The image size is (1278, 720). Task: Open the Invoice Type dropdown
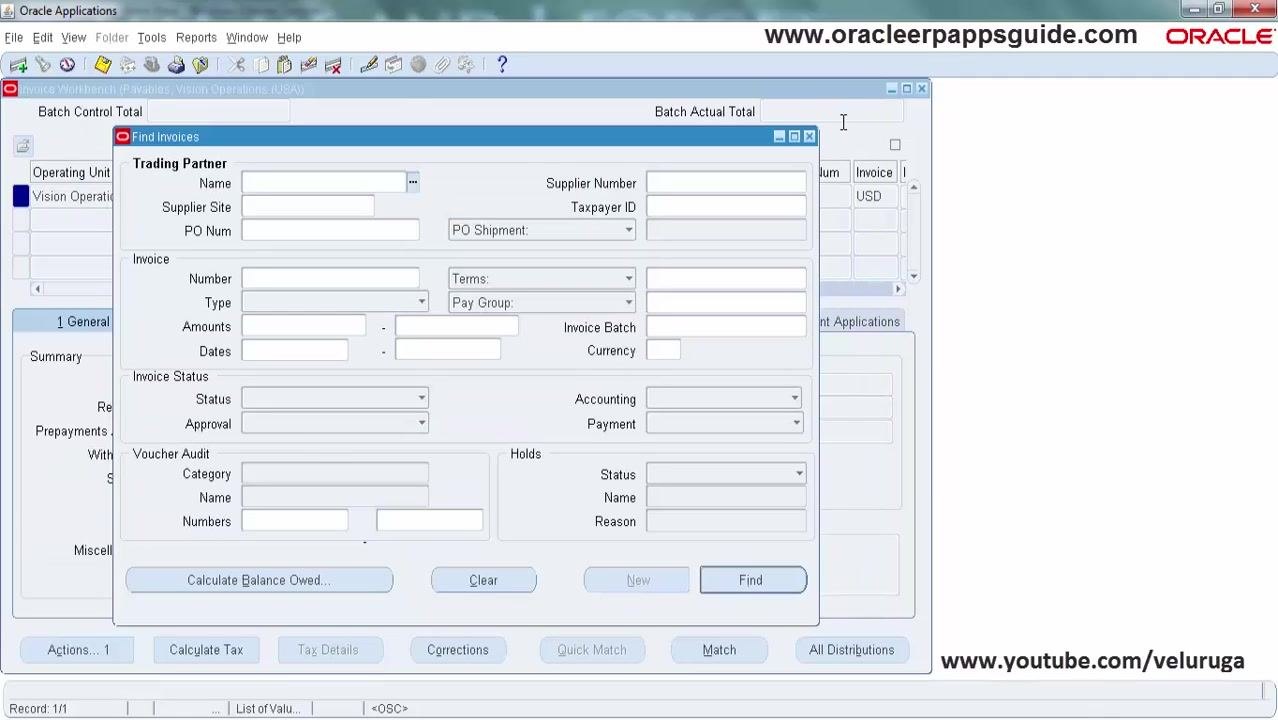point(421,303)
